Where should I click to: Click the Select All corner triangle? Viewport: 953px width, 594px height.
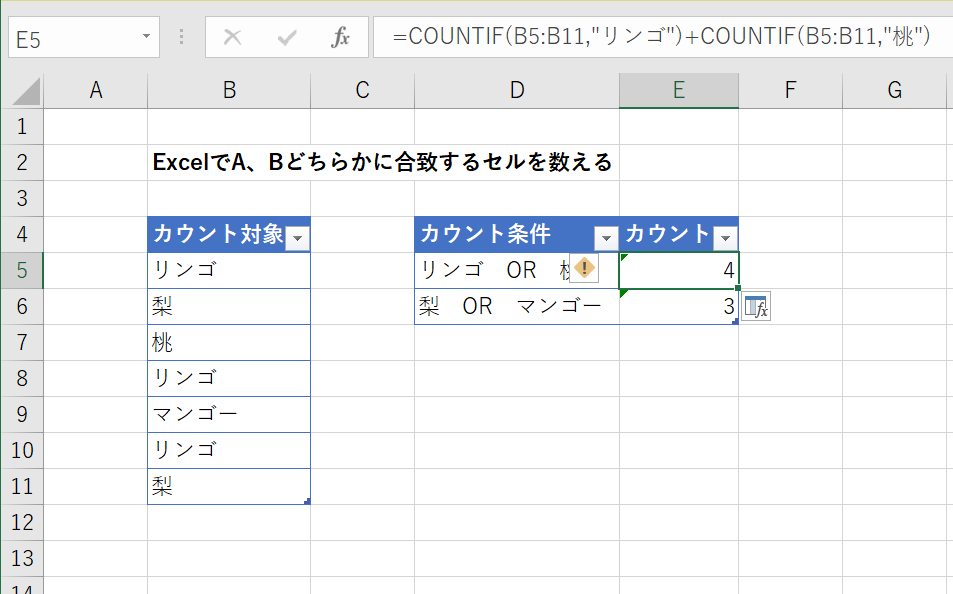tap(27, 91)
